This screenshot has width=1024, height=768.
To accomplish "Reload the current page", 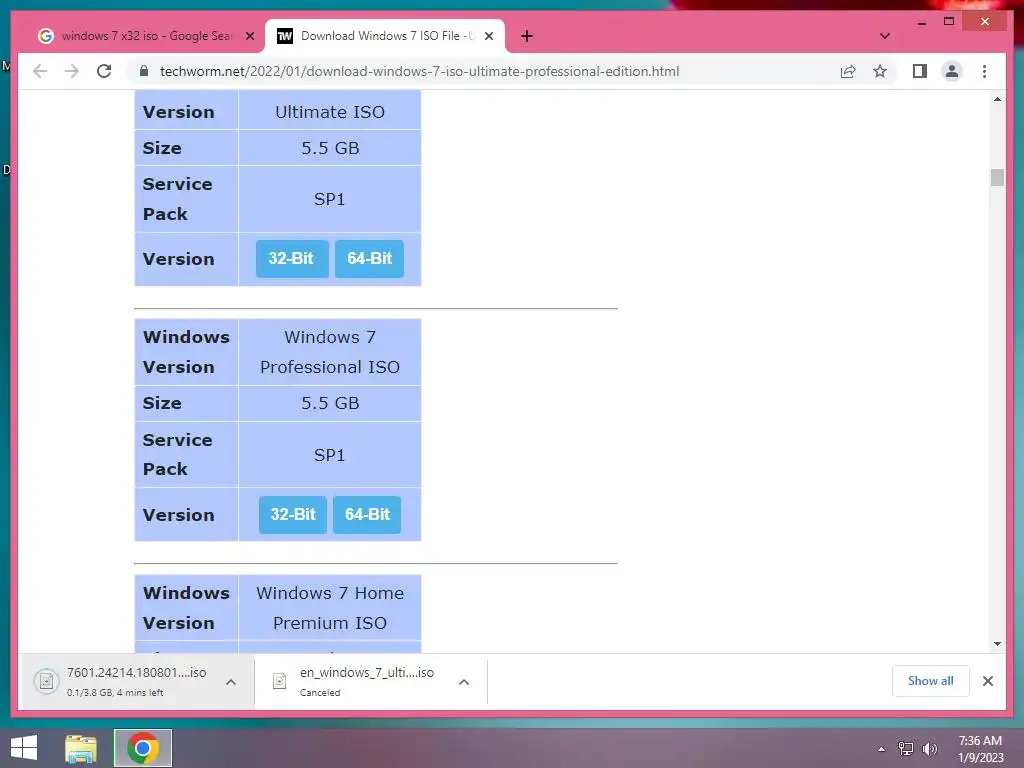I will pos(104,71).
